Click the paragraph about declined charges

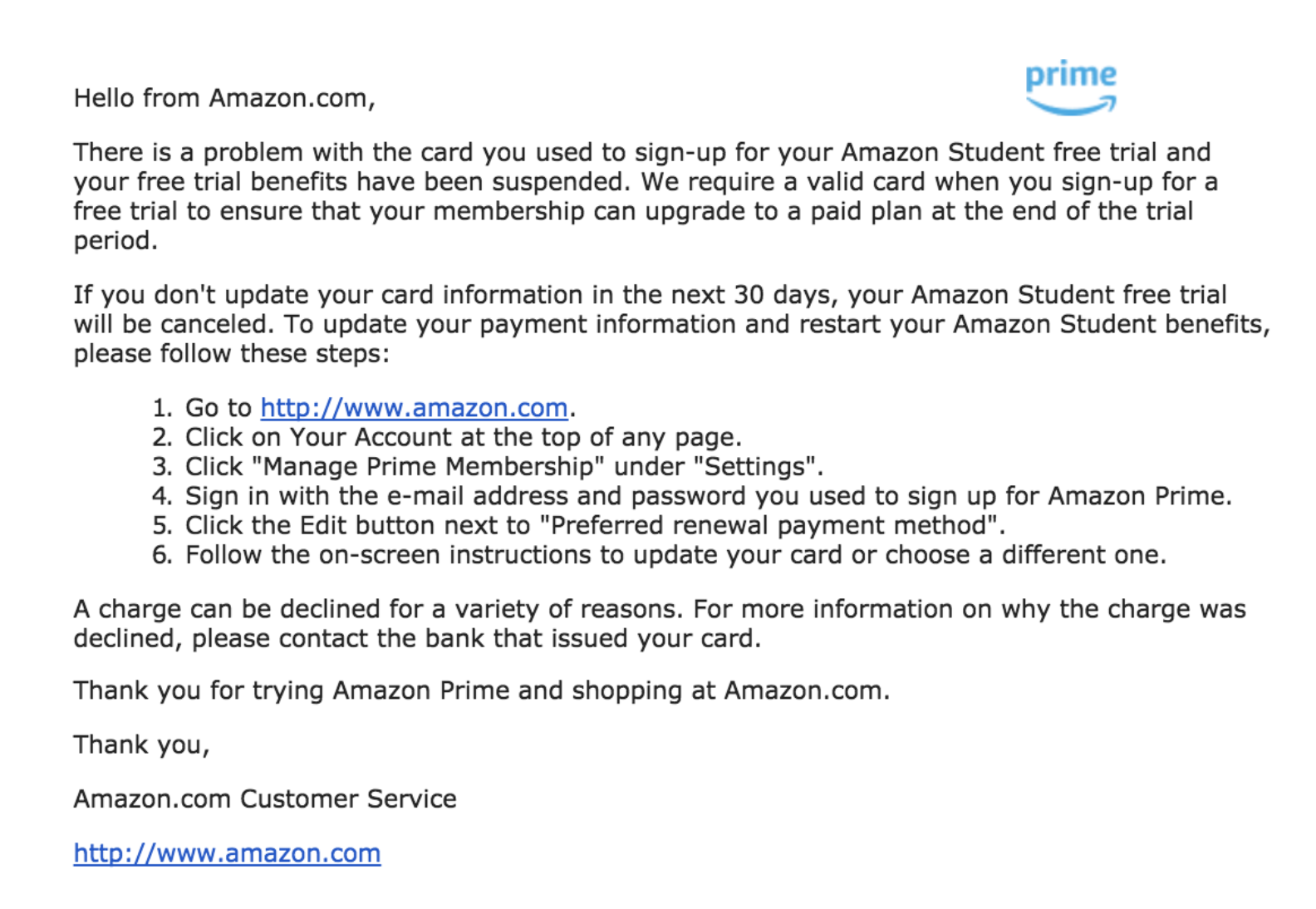click(659, 623)
